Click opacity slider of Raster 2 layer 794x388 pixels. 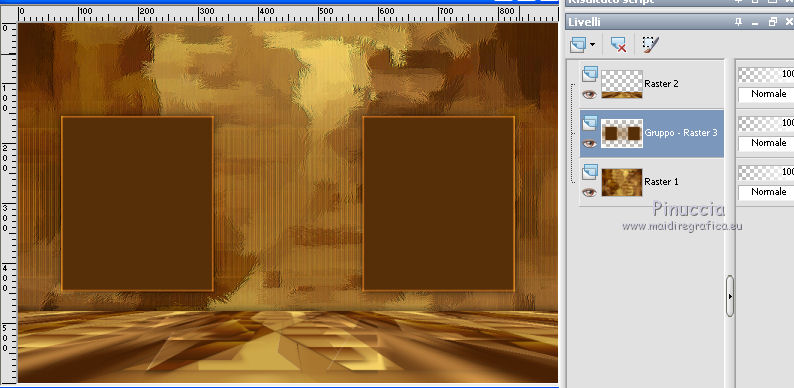tap(766, 74)
